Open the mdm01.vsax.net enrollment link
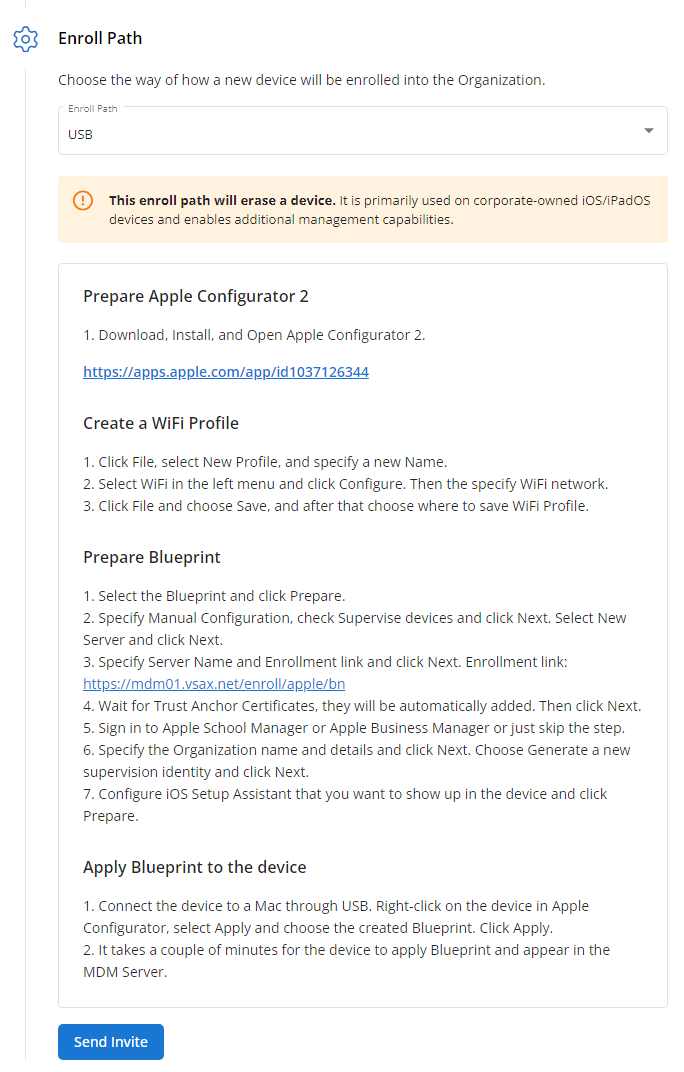 [214, 684]
